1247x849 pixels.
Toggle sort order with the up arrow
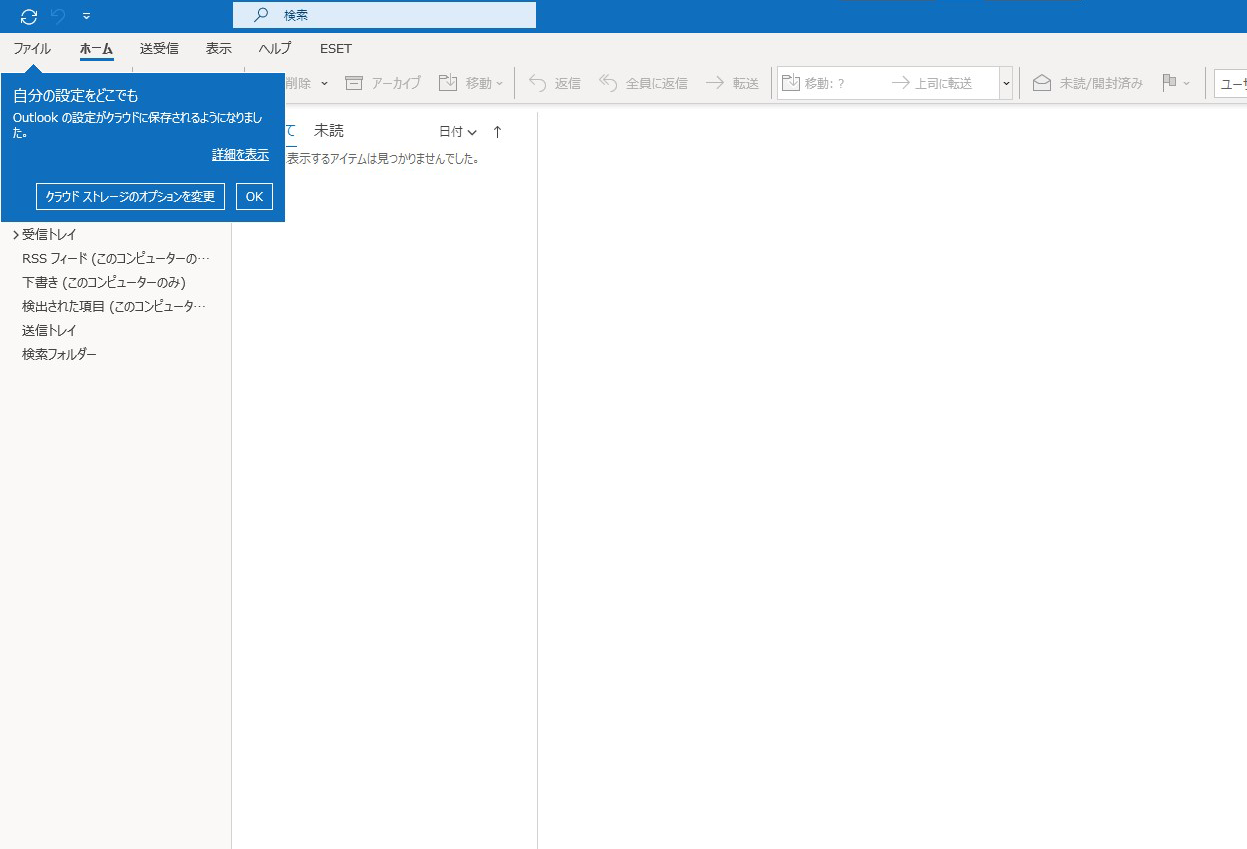pyautogui.click(x=497, y=132)
